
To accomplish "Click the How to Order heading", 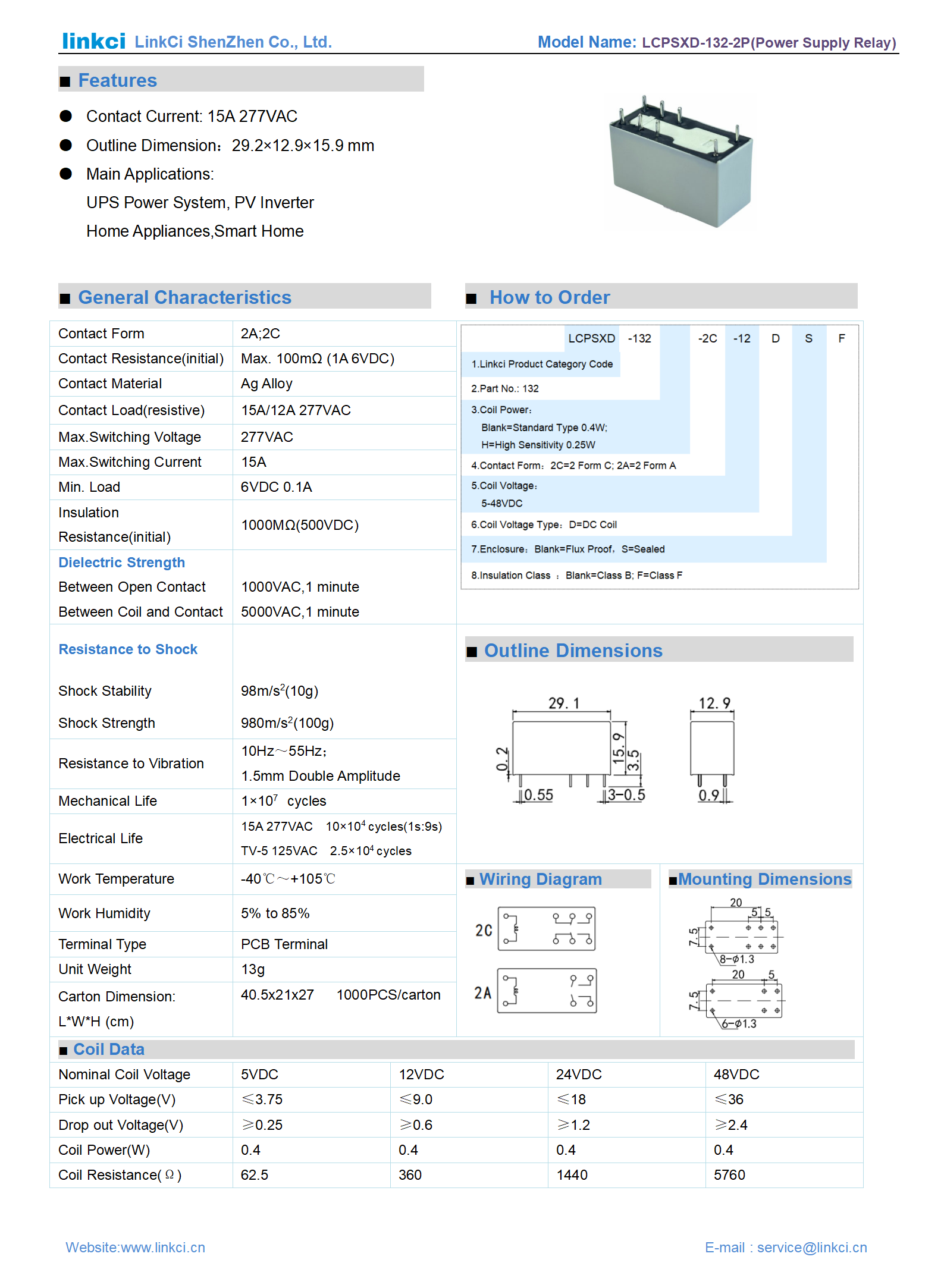I will click(549, 297).
